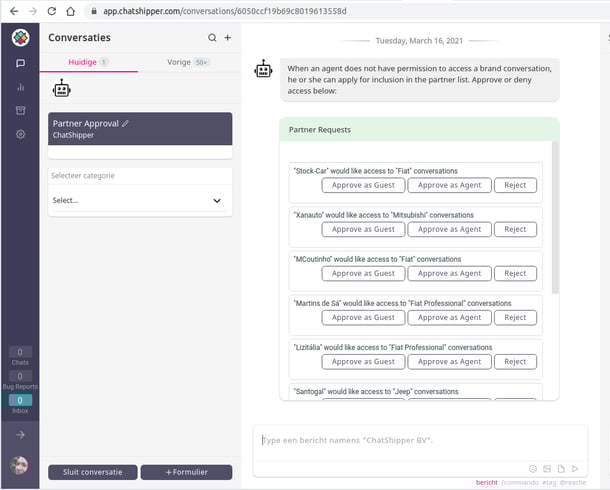Search conversations with magnifier icon

(212, 38)
